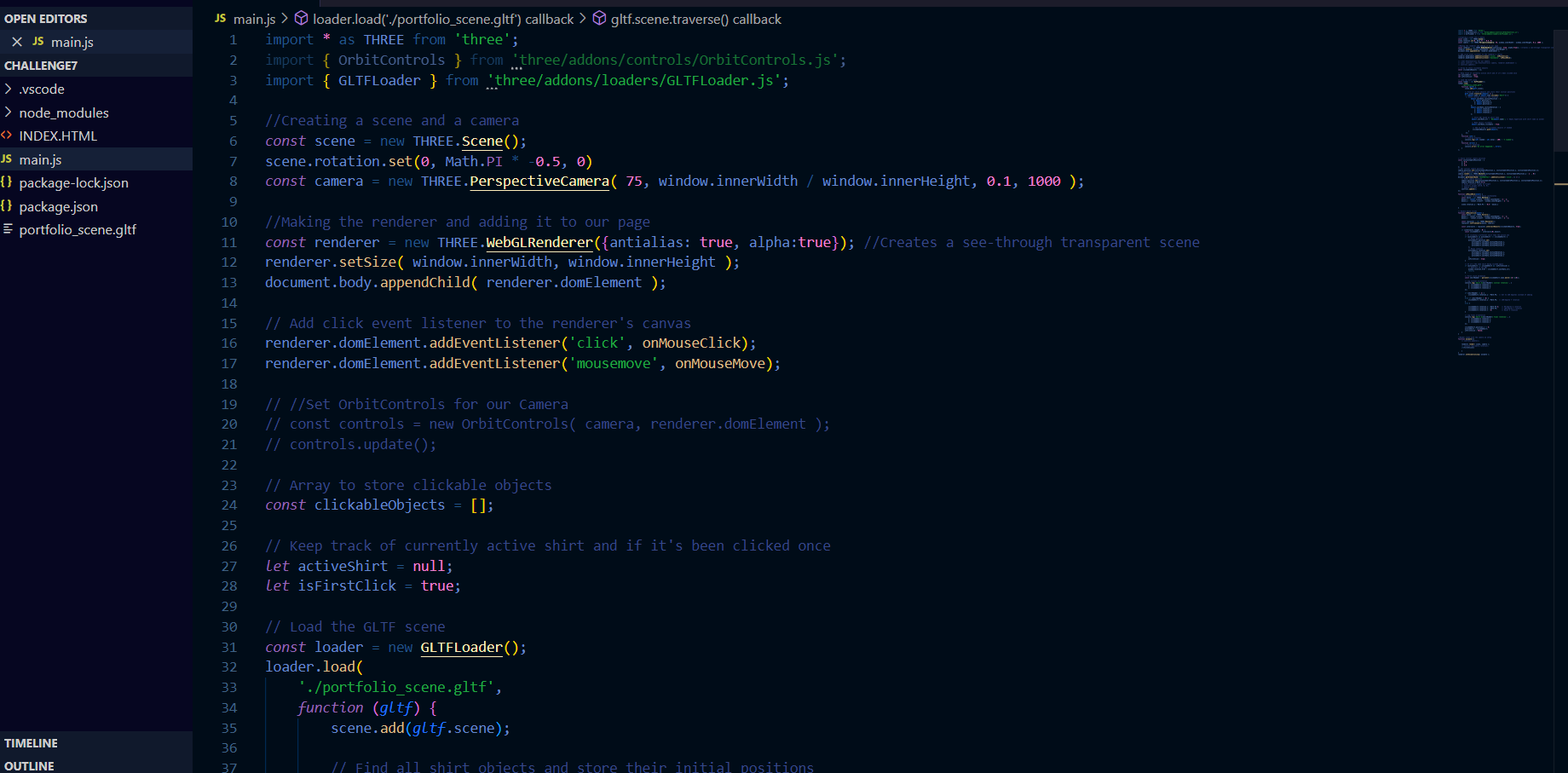Expand the node_modules folder

(x=8, y=112)
